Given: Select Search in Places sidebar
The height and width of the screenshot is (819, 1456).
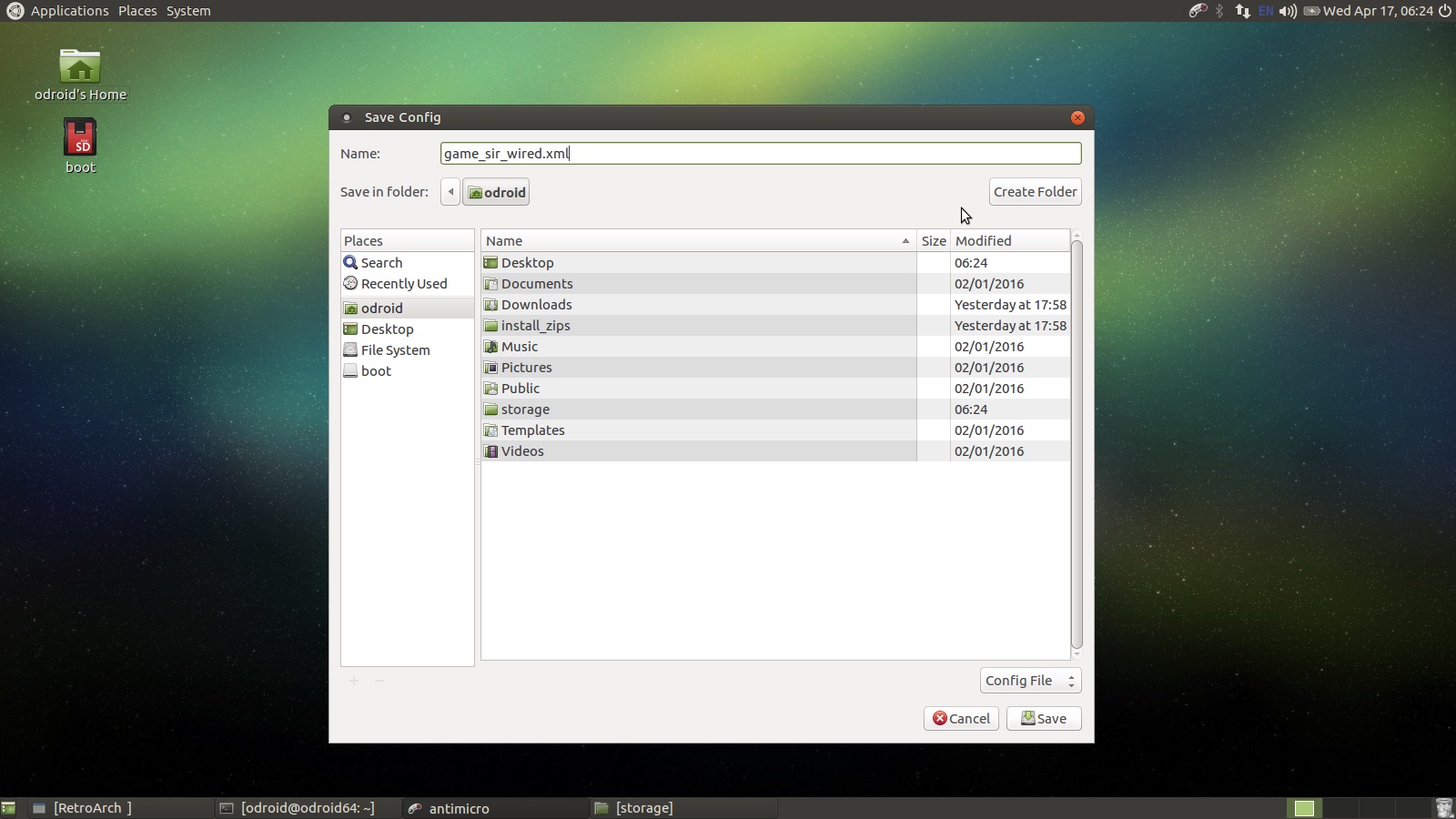Looking at the screenshot, I should (x=381, y=263).
